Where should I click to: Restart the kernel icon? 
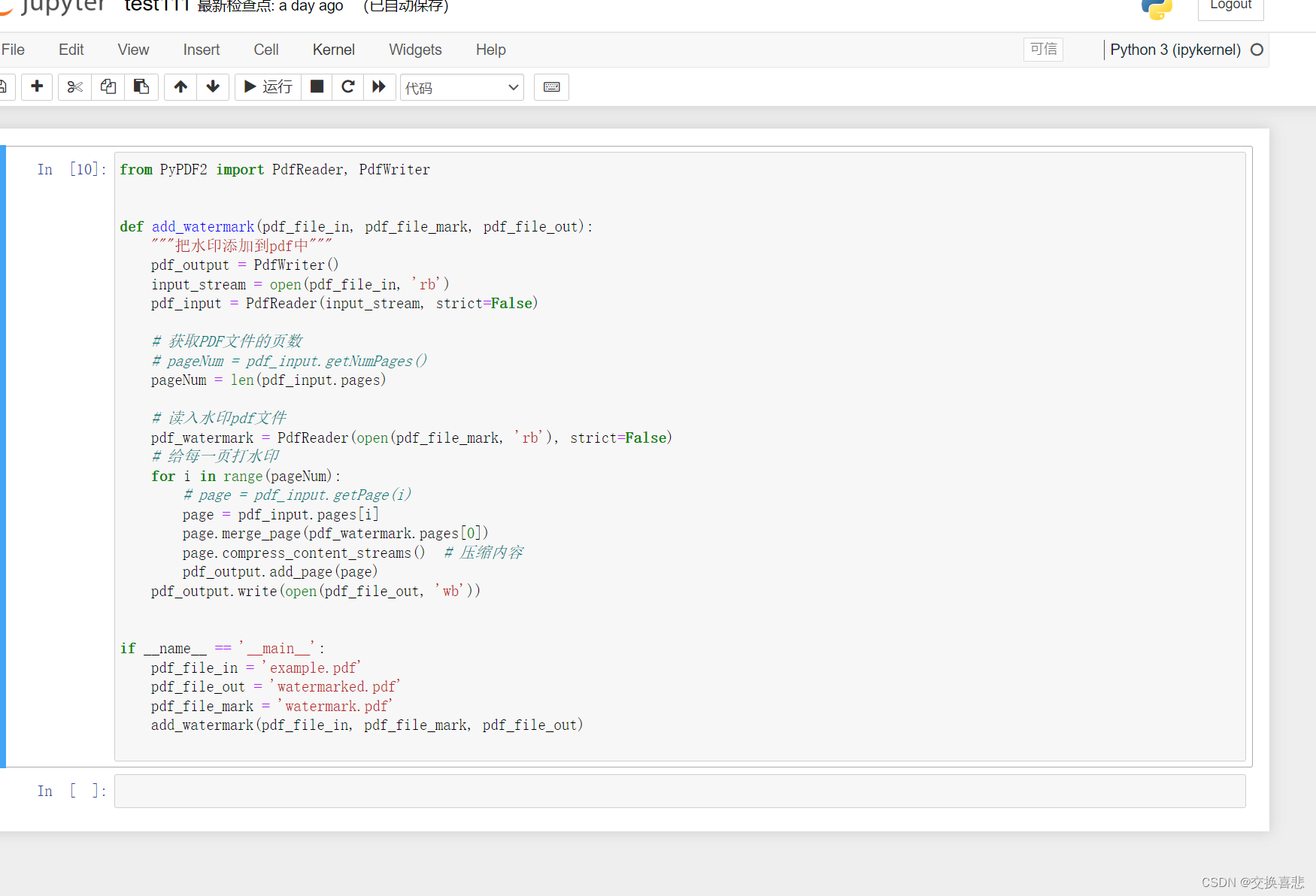pos(347,87)
